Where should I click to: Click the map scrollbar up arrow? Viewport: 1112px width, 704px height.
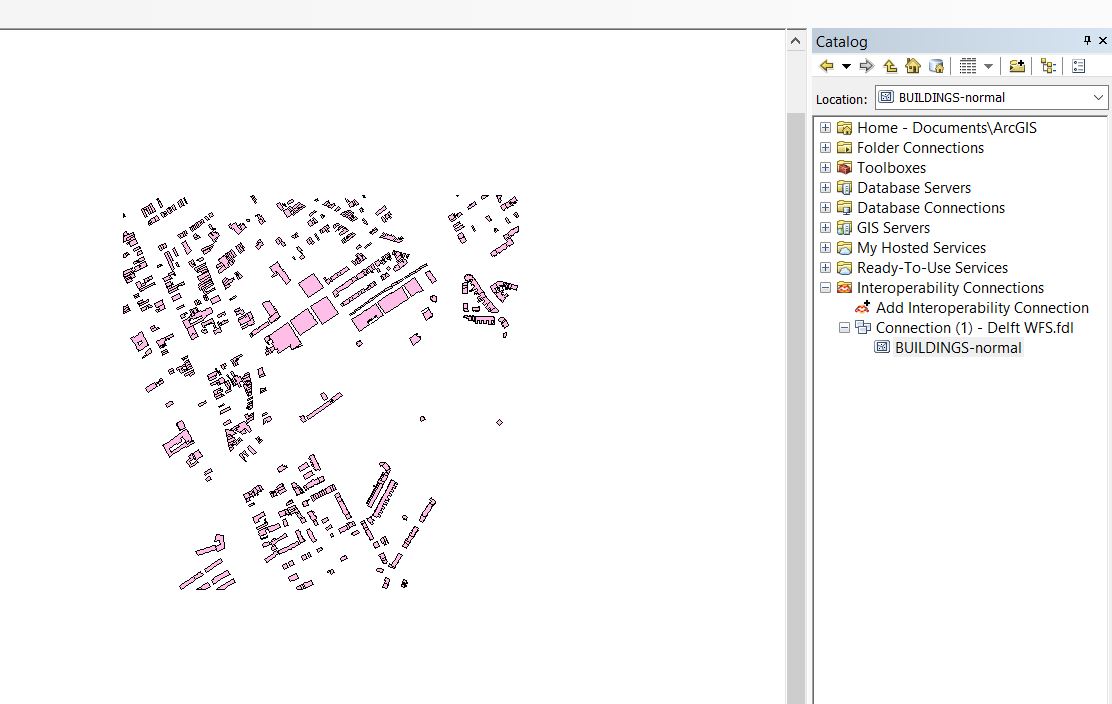pos(796,41)
